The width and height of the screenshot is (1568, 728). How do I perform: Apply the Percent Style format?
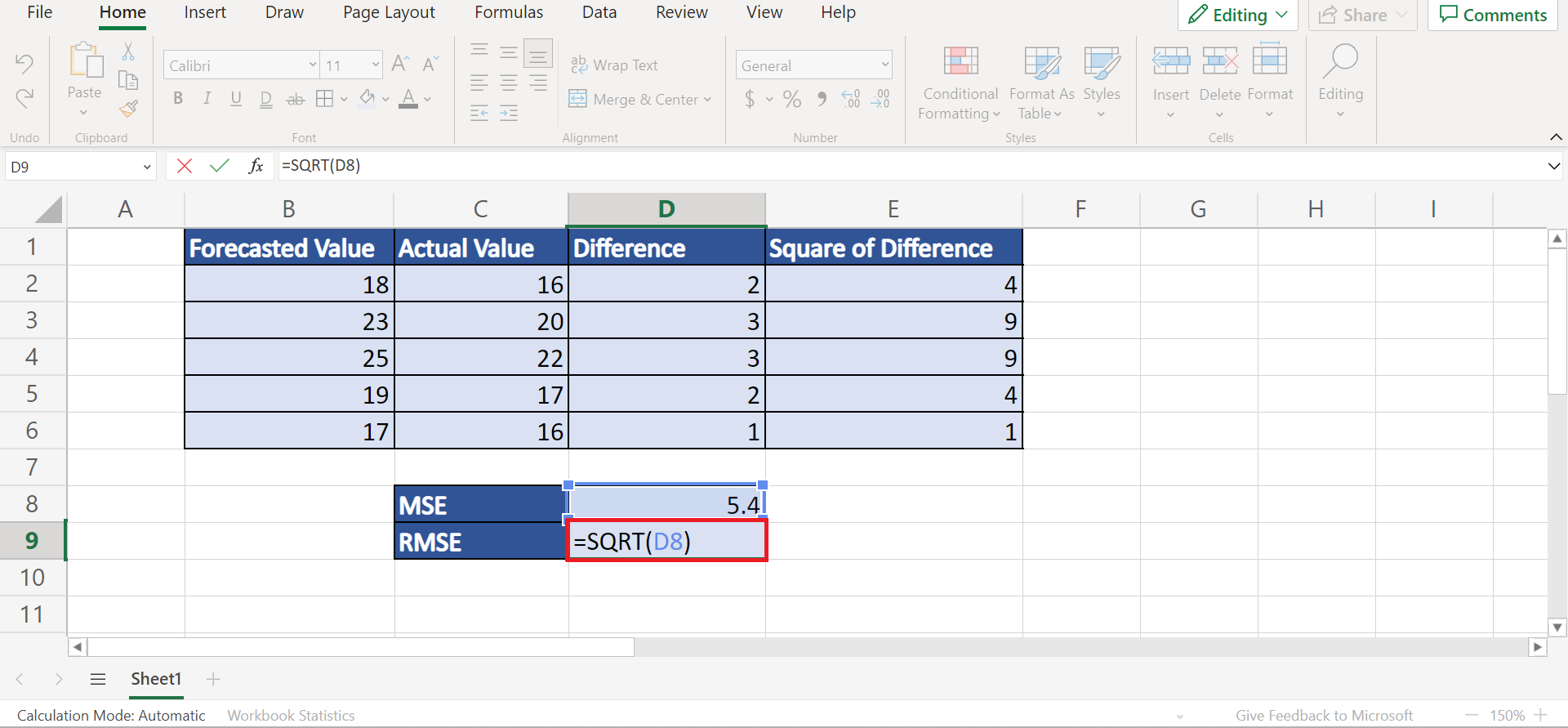point(791,100)
